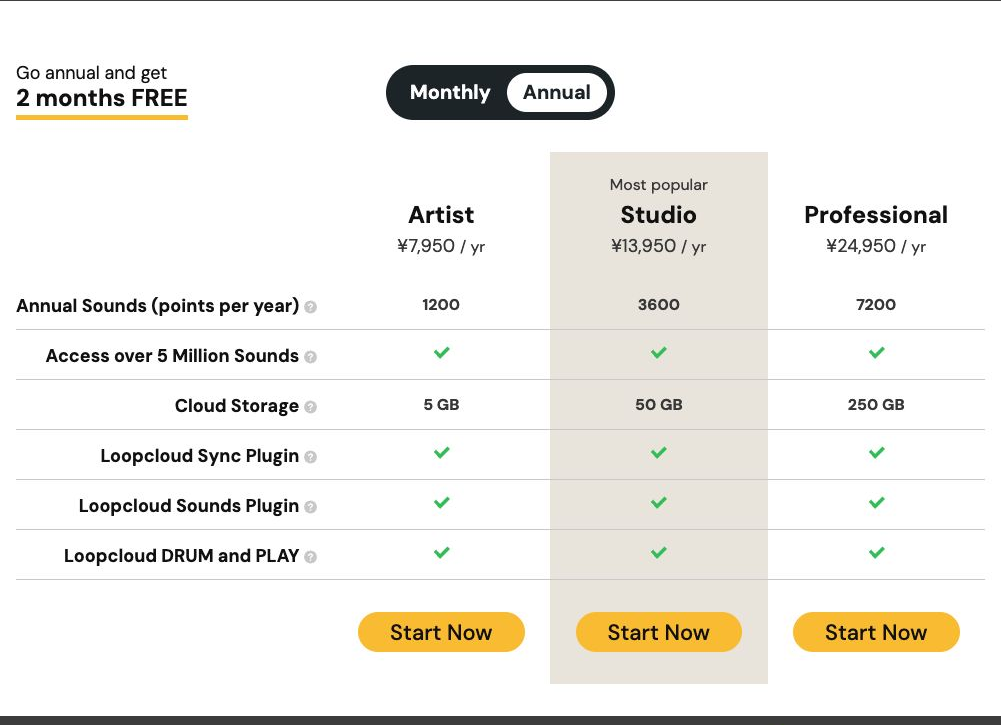Click the Cloud Storage help icon
This screenshot has width=1001, height=725.
click(x=310, y=407)
